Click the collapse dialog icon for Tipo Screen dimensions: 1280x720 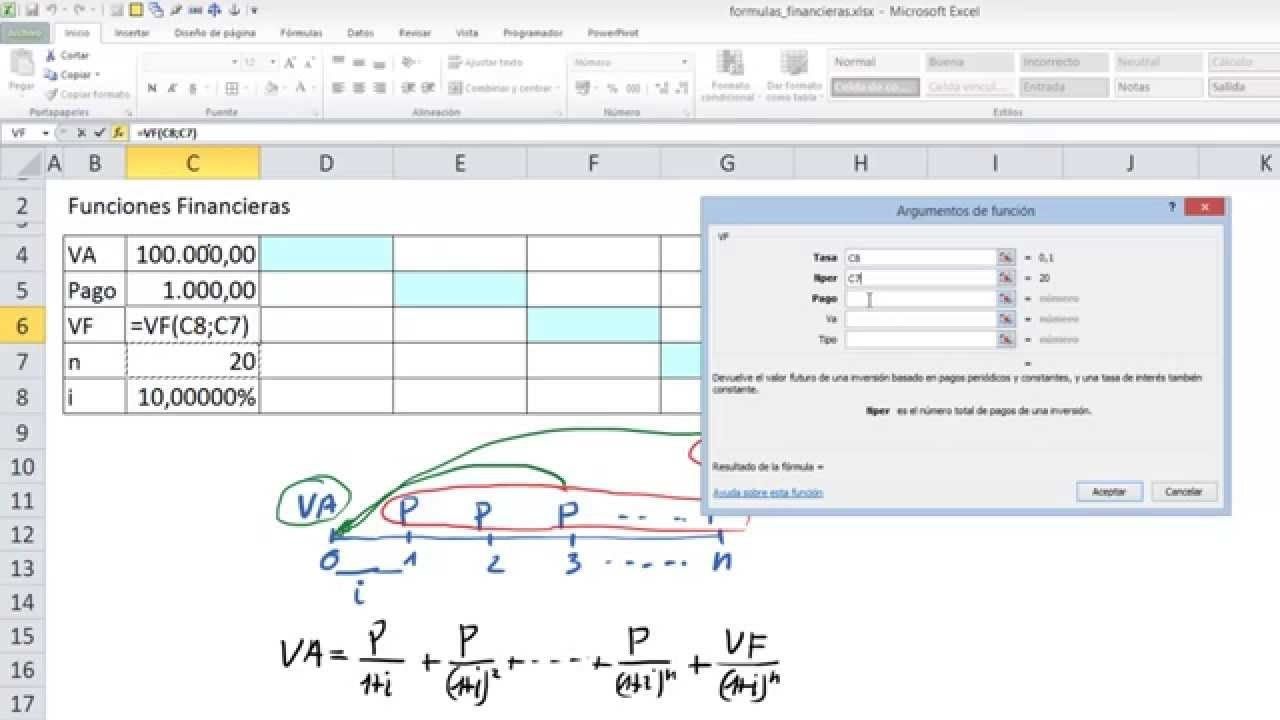(x=1006, y=339)
